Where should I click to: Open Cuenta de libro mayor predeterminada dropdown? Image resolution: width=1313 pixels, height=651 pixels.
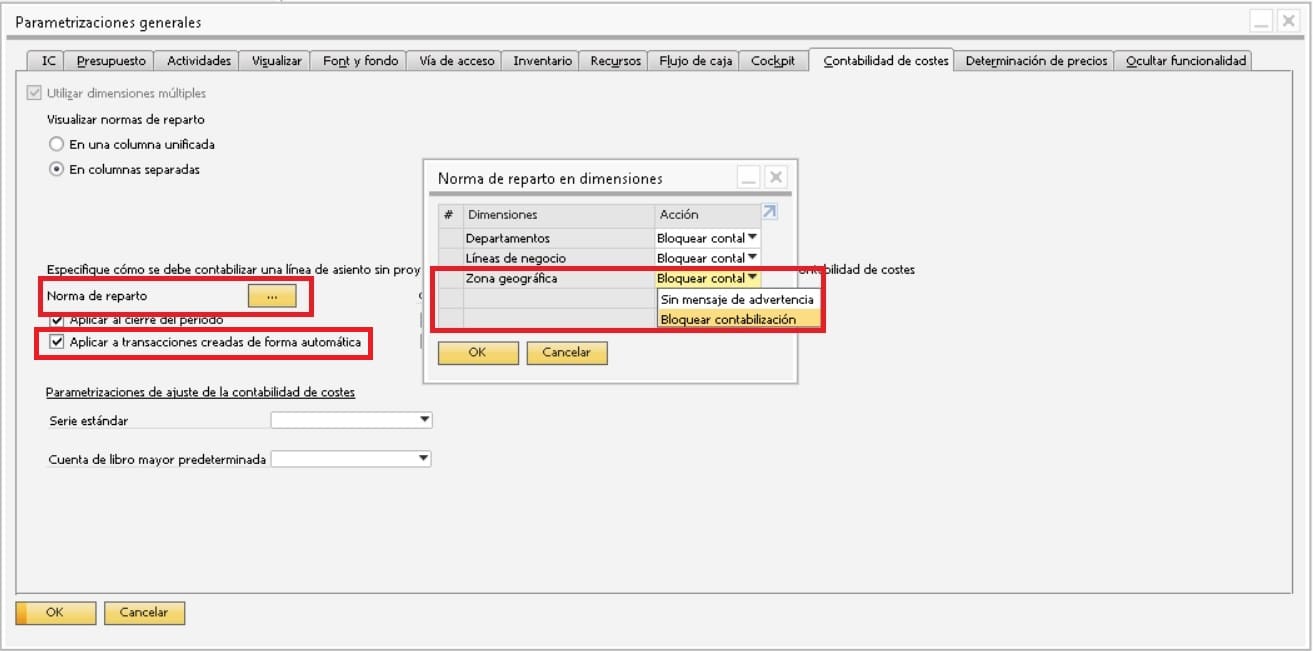click(x=425, y=458)
